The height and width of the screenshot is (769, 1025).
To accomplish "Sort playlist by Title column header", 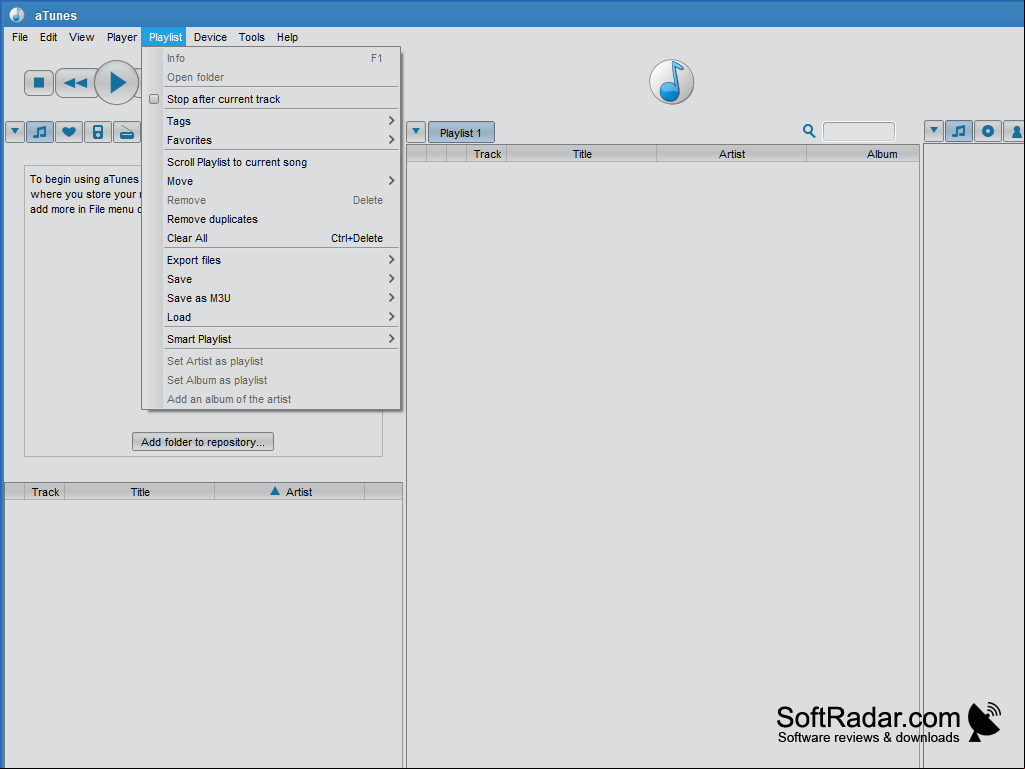I will pos(582,154).
